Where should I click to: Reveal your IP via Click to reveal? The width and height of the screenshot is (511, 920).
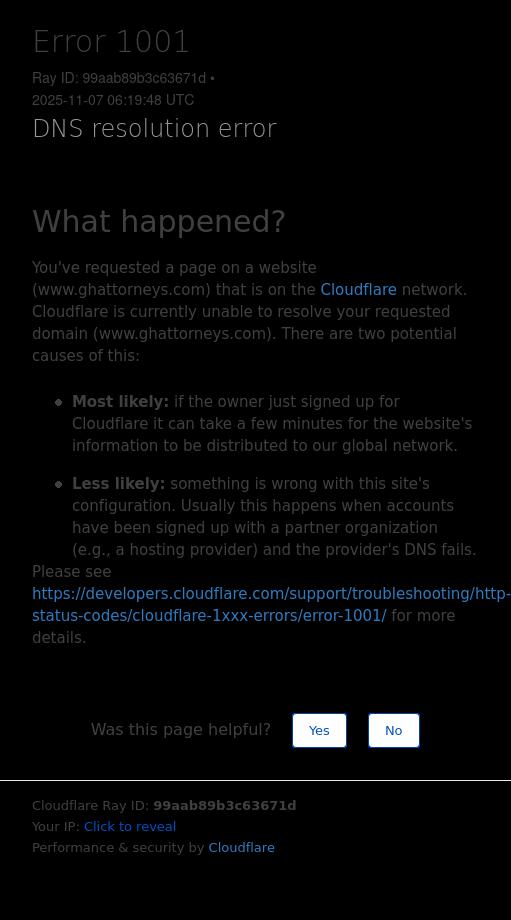pos(130,827)
